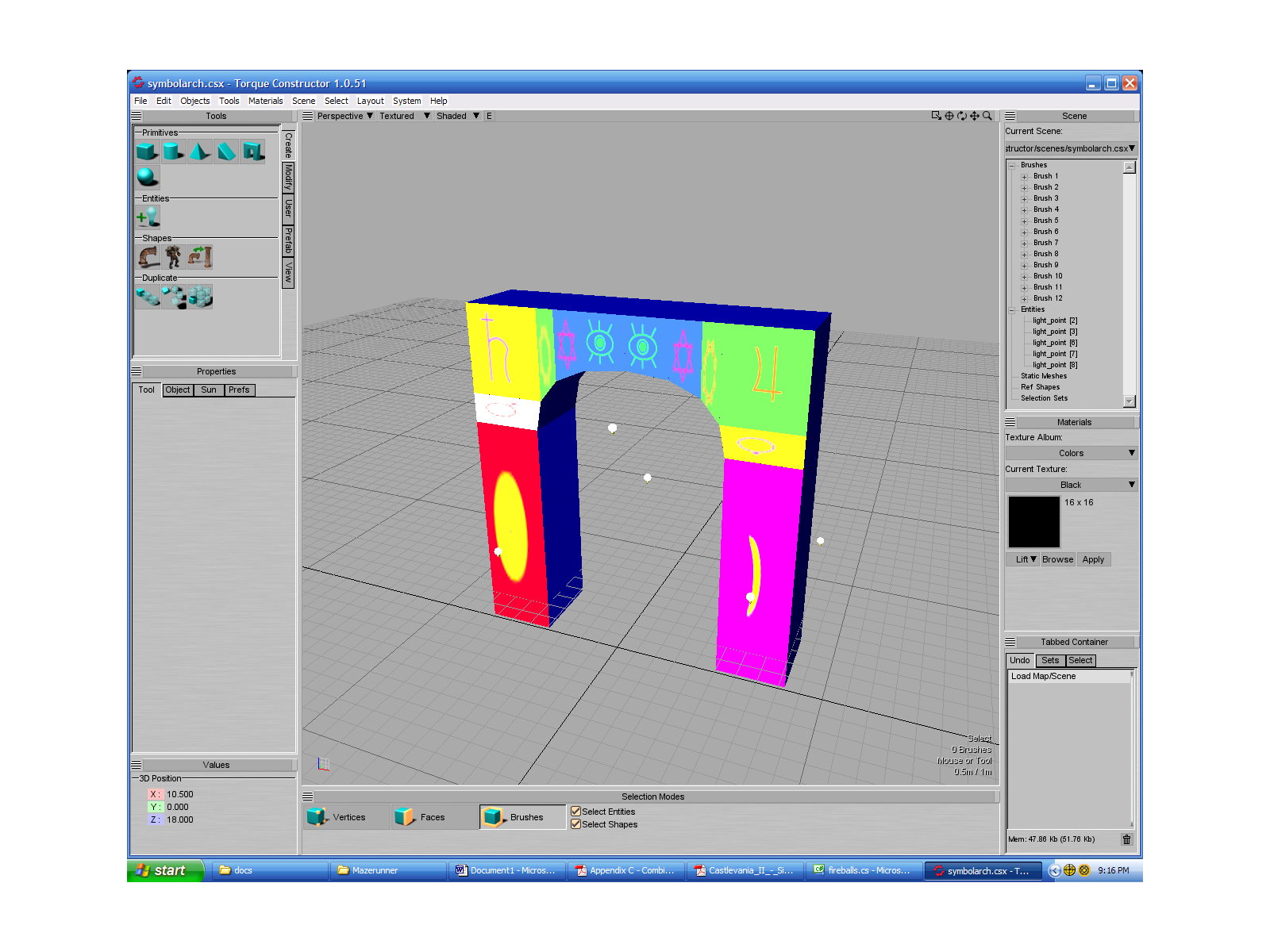Viewport: 1270px width, 952px height.
Task: Click the black texture preview swatch
Action: coord(1033,522)
